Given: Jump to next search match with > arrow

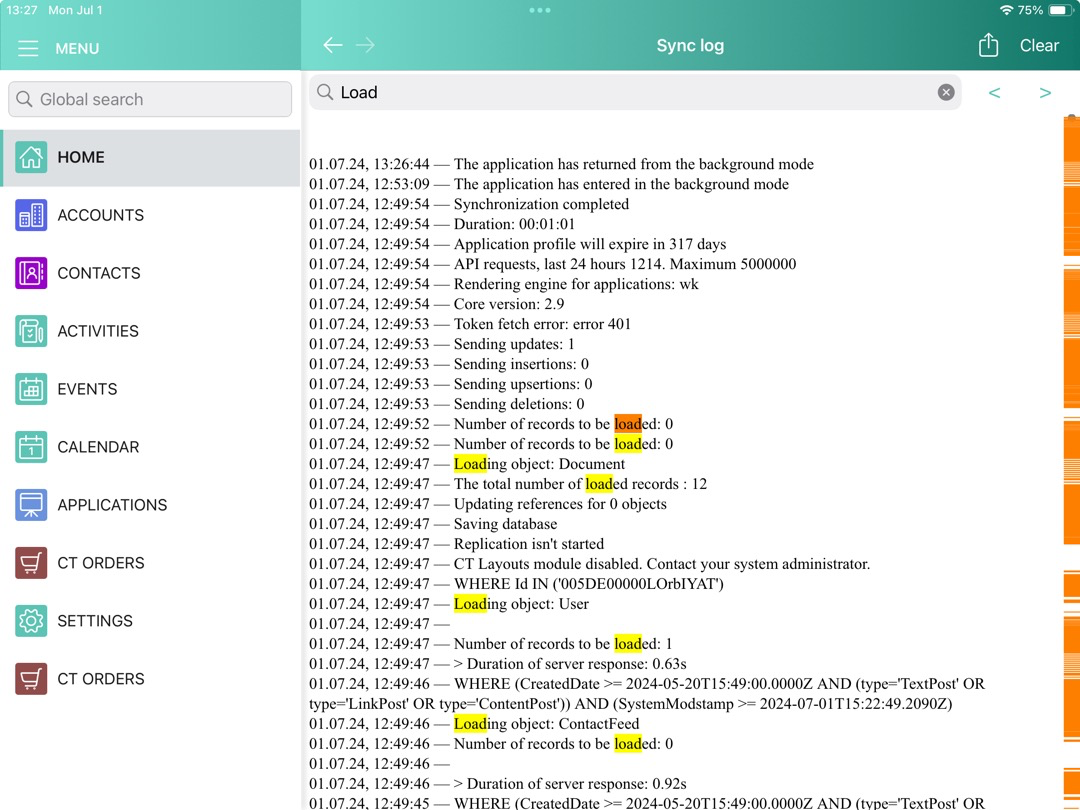Looking at the screenshot, I should click(x=1045, y=92).
